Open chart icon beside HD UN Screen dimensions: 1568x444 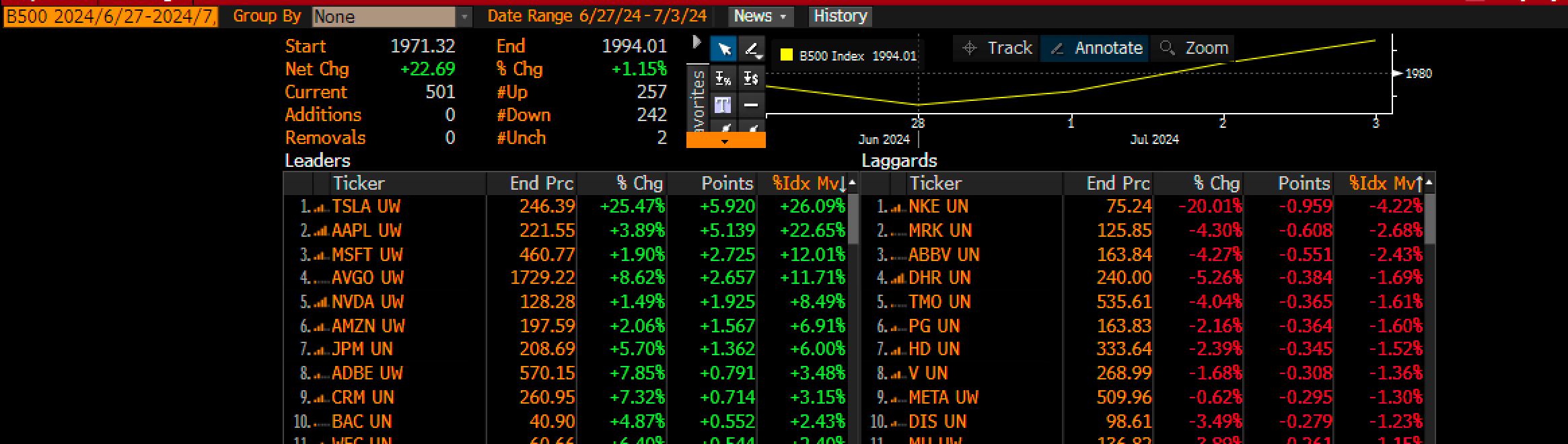coord(898,350)
